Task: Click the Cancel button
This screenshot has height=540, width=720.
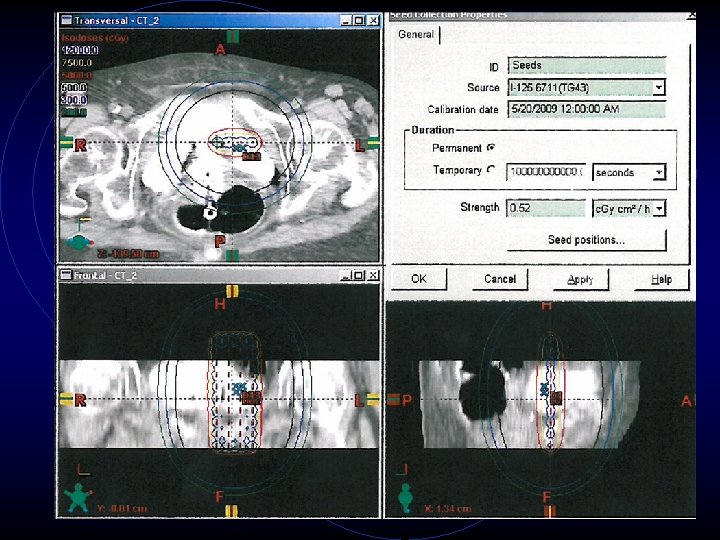Action: click(500, 279)
